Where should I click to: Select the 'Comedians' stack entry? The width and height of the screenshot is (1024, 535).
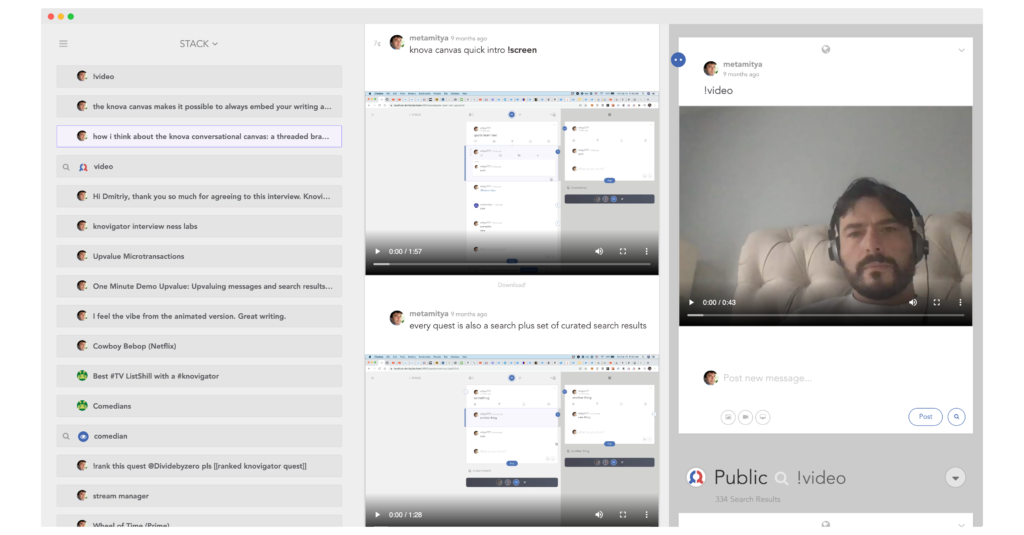[199, 406]
